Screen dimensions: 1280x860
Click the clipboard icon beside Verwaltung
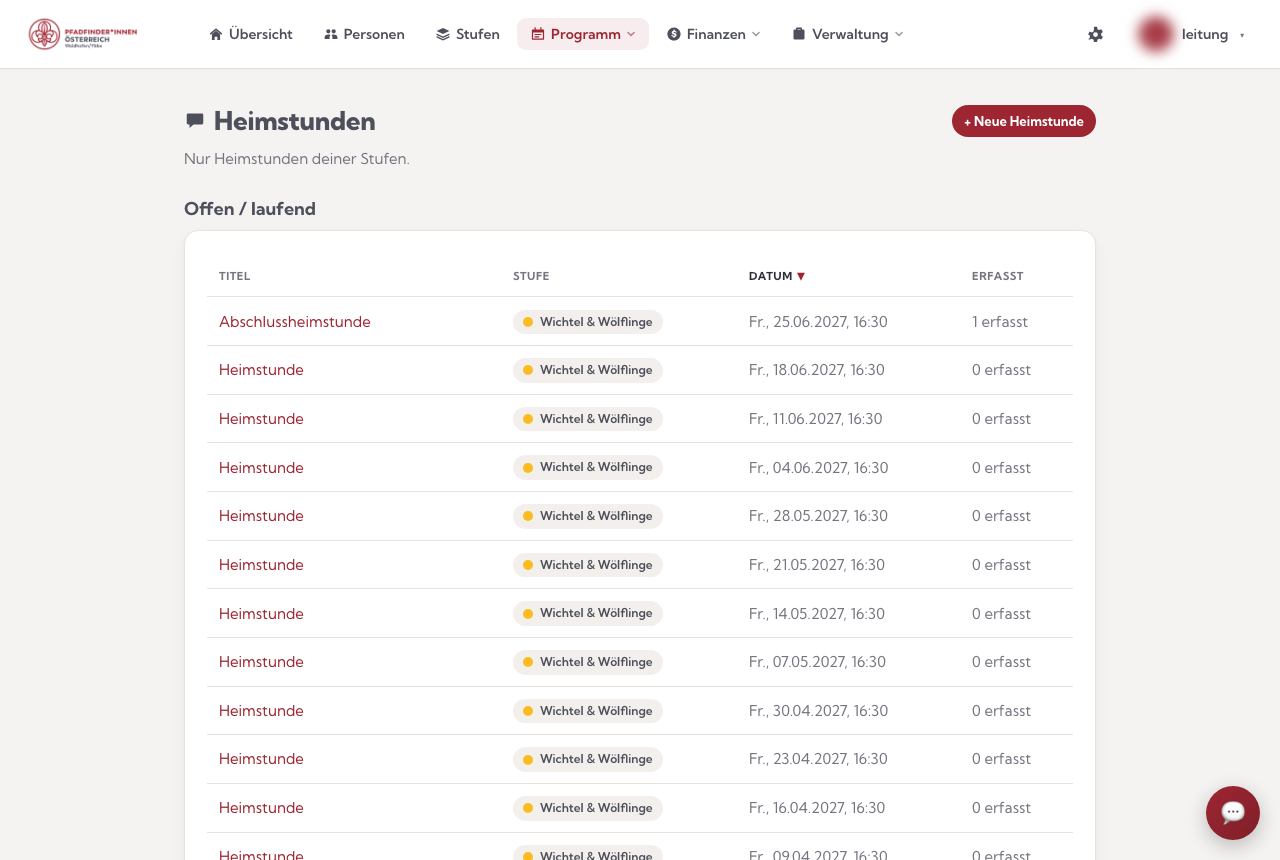click(x=799, y=34)
